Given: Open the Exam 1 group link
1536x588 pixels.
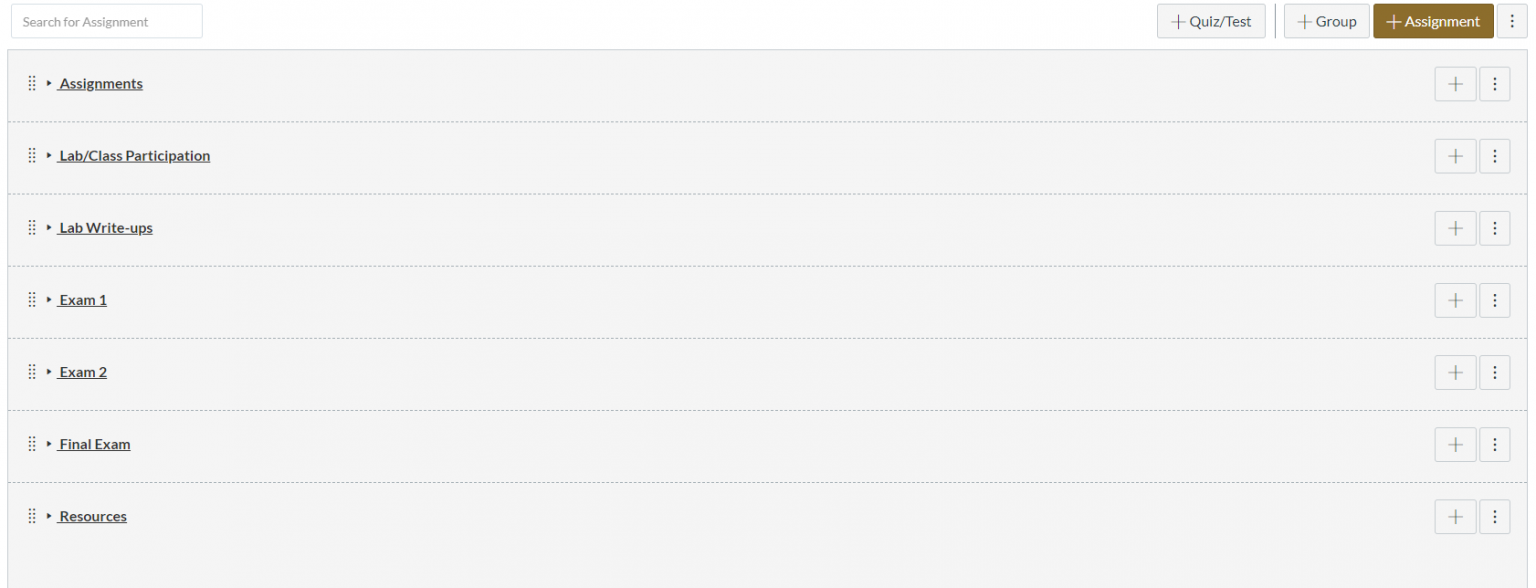Looking at the screenshot, I should coord(83,300).
